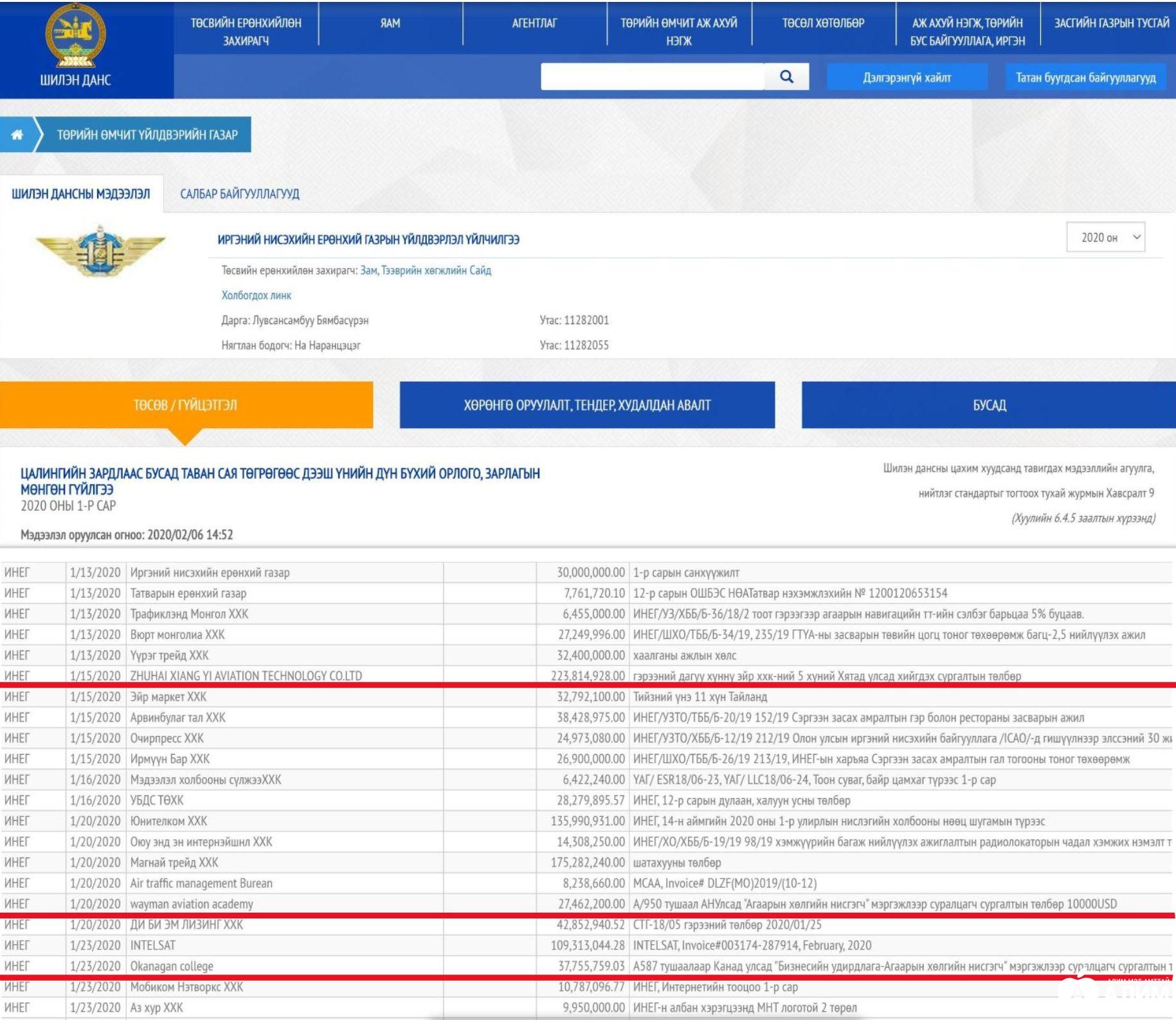Click into the search text field
This screenshot has height=1020, width=1176.
[x=652, y=77]
